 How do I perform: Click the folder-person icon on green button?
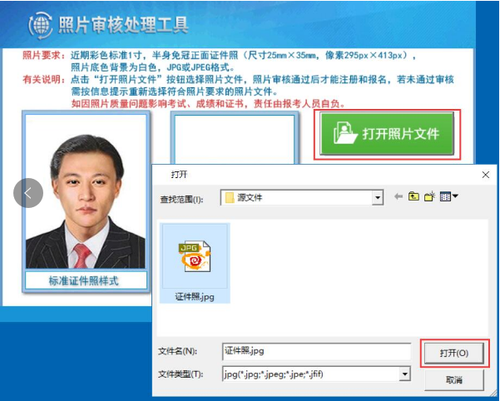pos(345,133)
